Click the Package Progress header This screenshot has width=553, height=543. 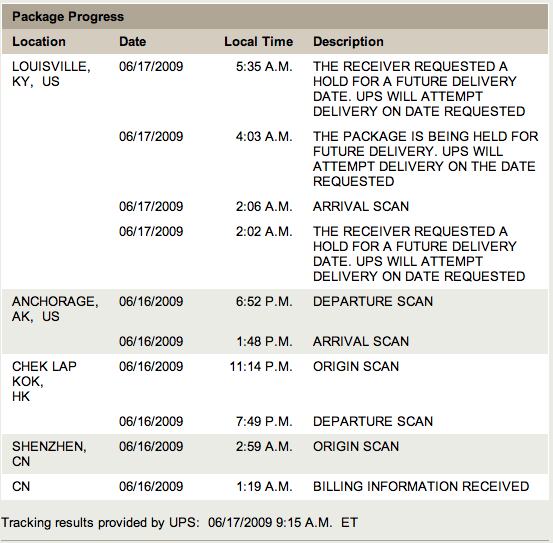[x=68, y=17]
